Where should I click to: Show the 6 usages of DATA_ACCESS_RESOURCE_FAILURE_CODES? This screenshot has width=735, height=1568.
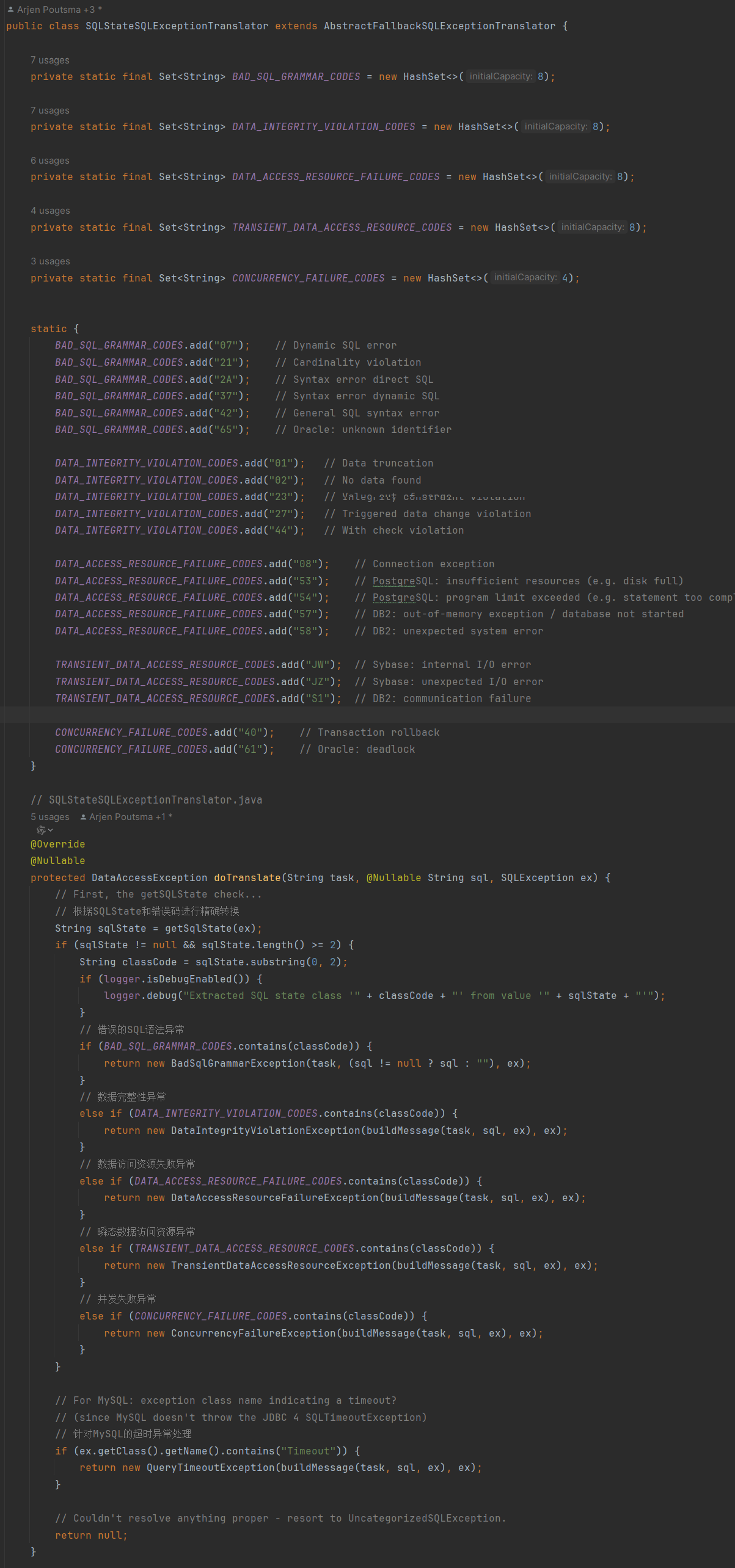(x=50, y=161)
